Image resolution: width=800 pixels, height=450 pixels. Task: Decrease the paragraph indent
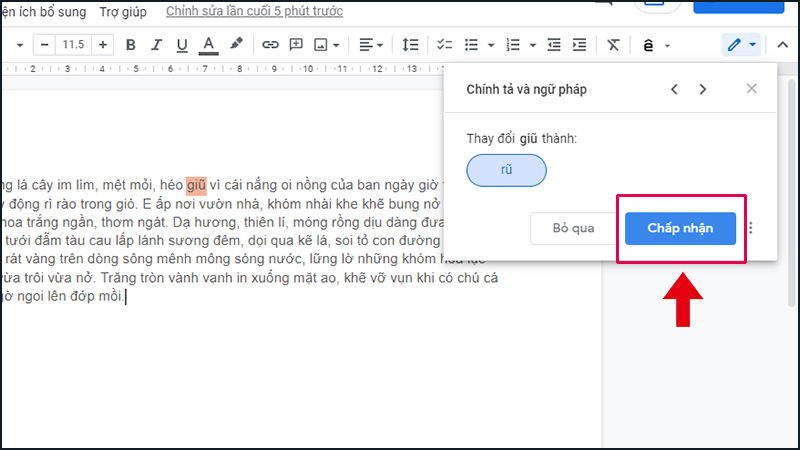point(554,45)
